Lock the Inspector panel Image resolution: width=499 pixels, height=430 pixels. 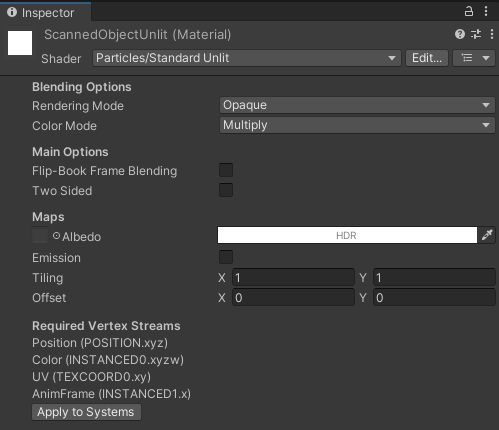coord(469,11)
